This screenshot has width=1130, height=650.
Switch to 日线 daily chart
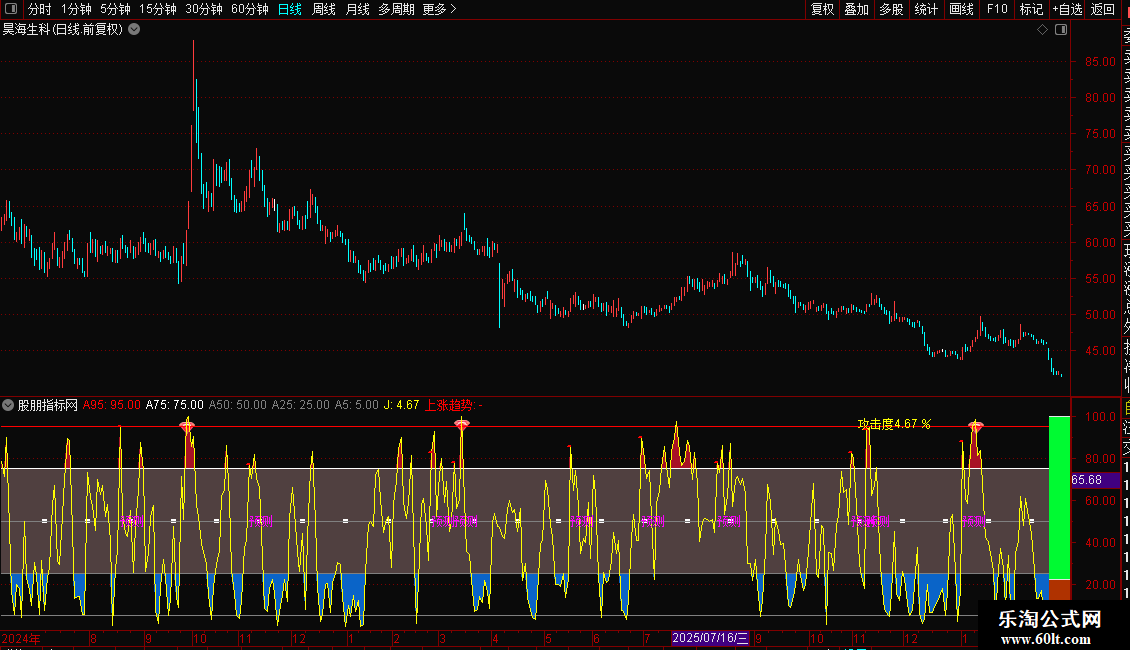point(290,9)
